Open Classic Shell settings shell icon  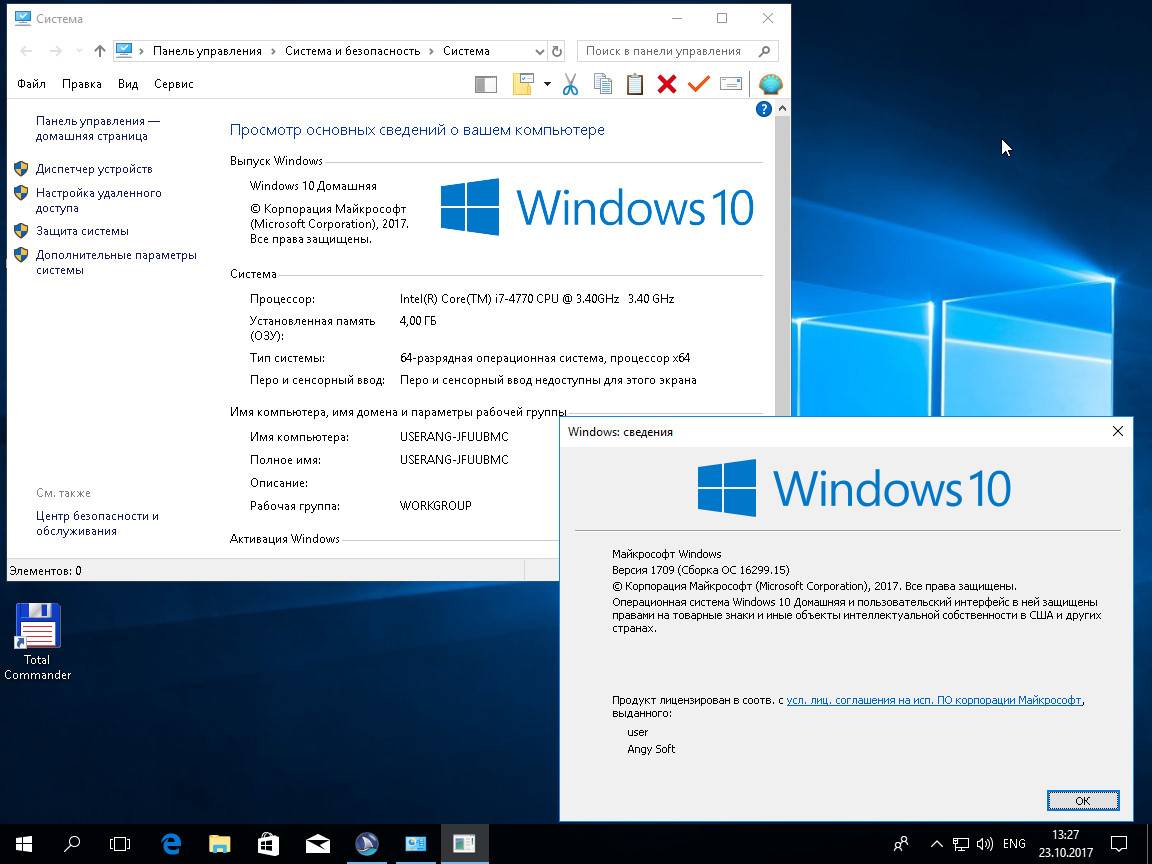[770, 84]
